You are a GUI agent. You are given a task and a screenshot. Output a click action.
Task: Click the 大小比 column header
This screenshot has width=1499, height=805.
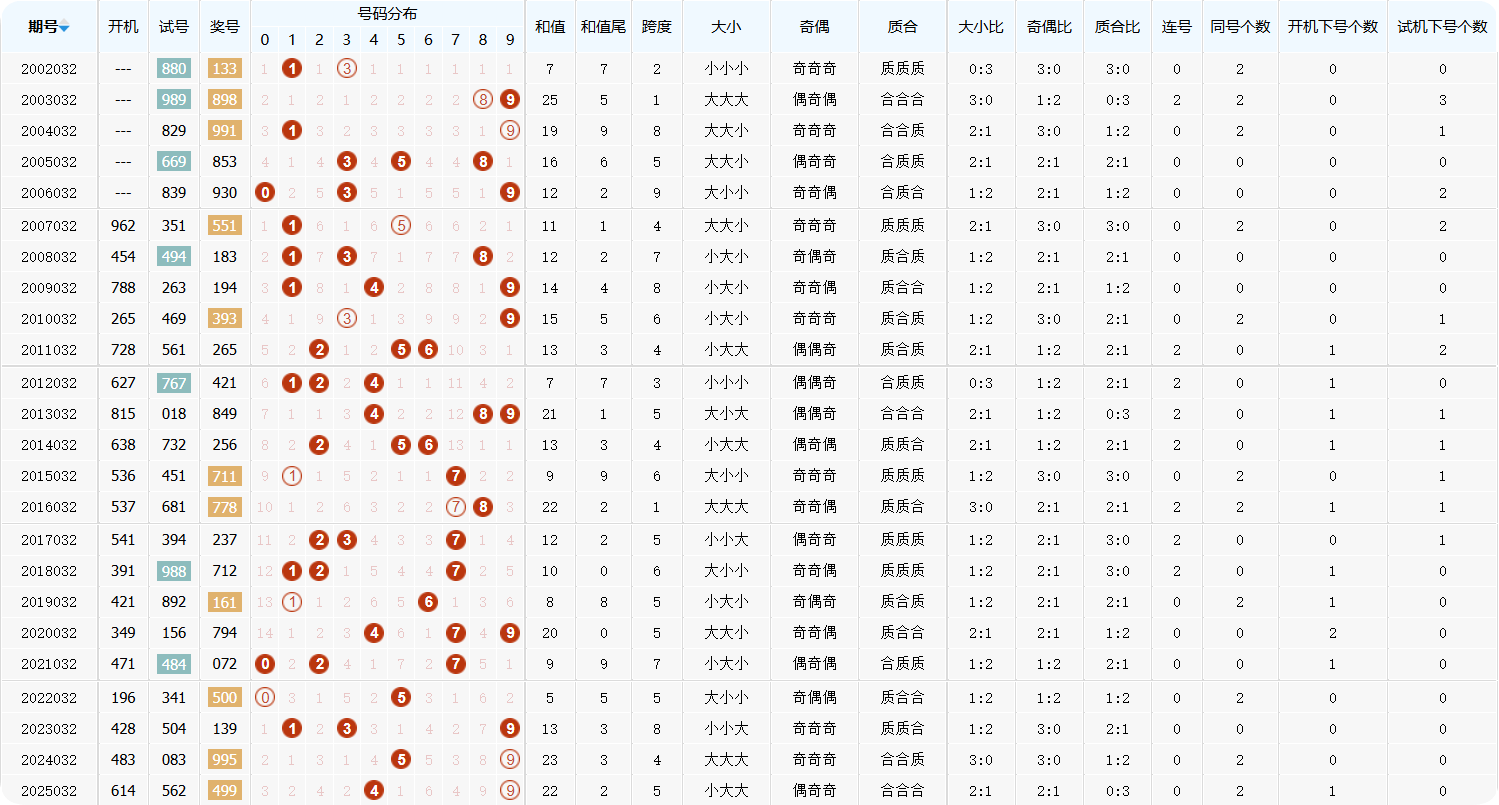981,27
